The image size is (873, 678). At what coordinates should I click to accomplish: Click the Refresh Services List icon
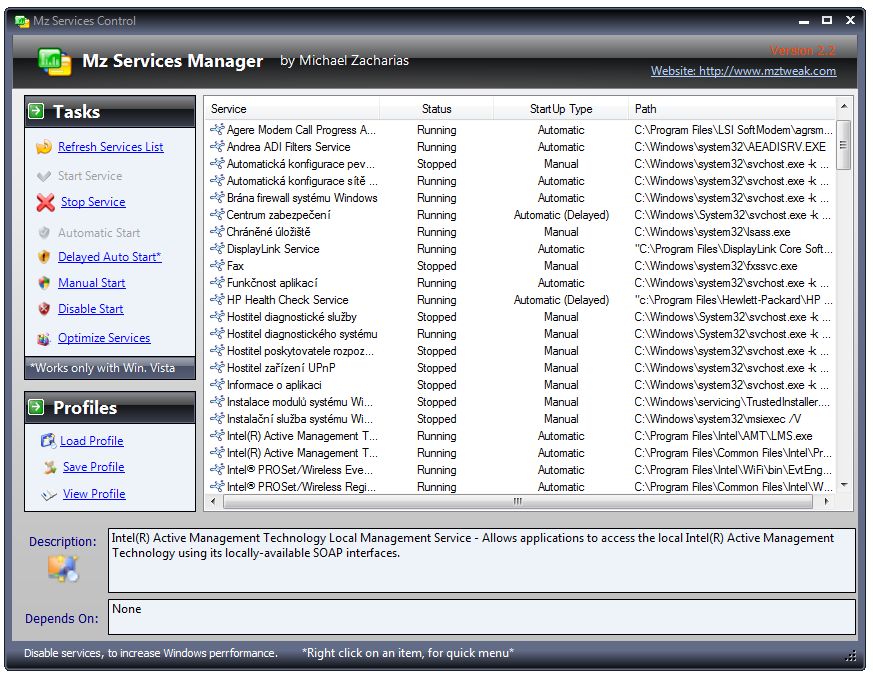(44, 147)
